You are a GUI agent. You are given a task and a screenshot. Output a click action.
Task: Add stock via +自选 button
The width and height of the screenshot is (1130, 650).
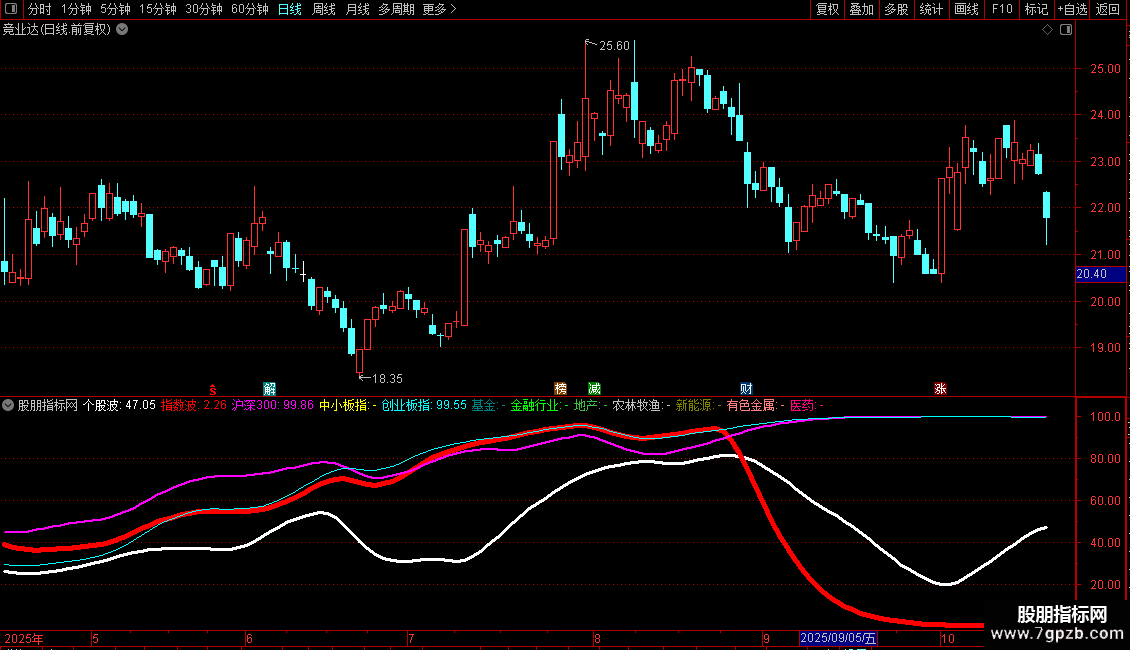1071,10
